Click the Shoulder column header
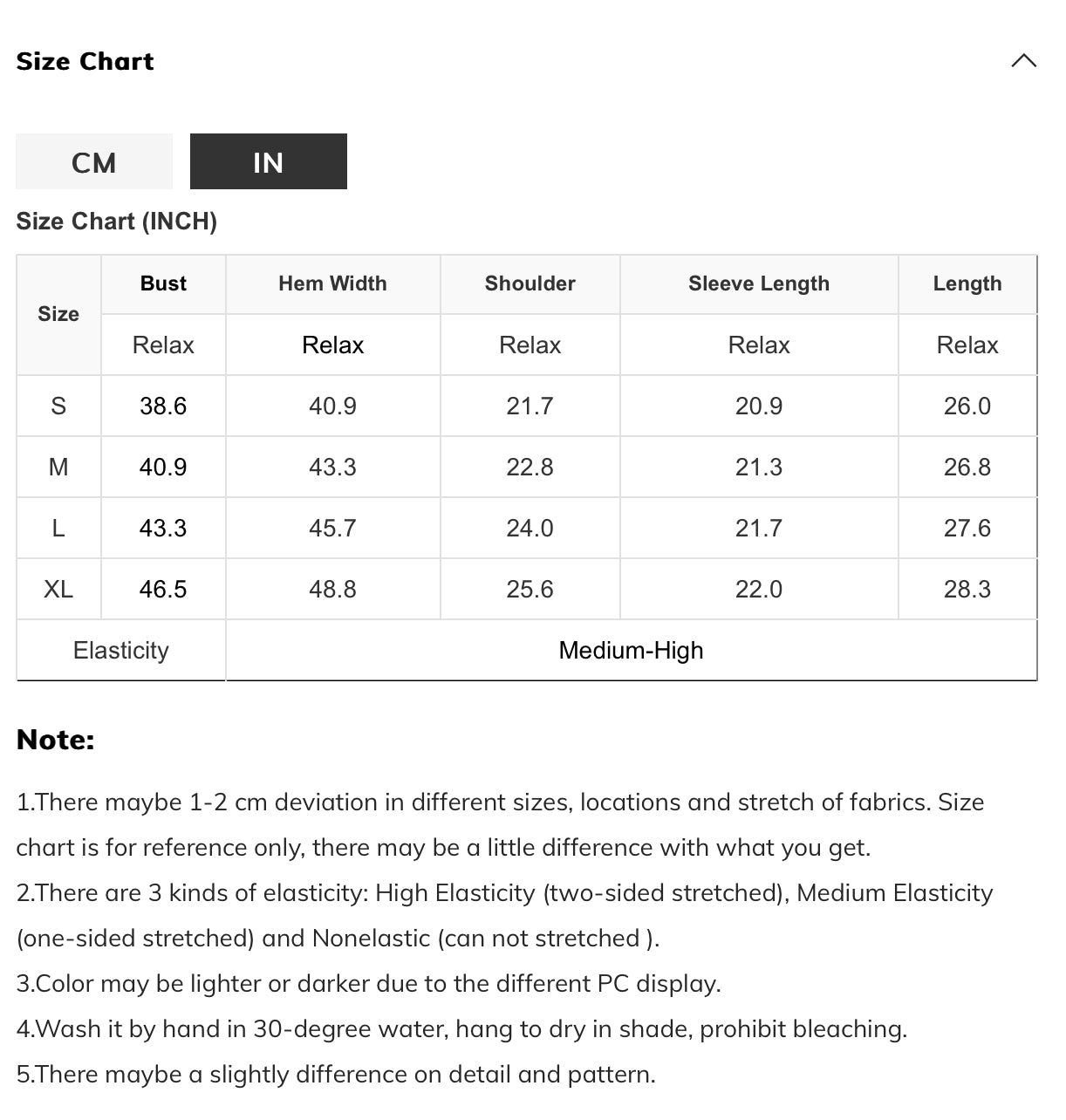The image size is (1066, 1120). (x=530, y=283)
